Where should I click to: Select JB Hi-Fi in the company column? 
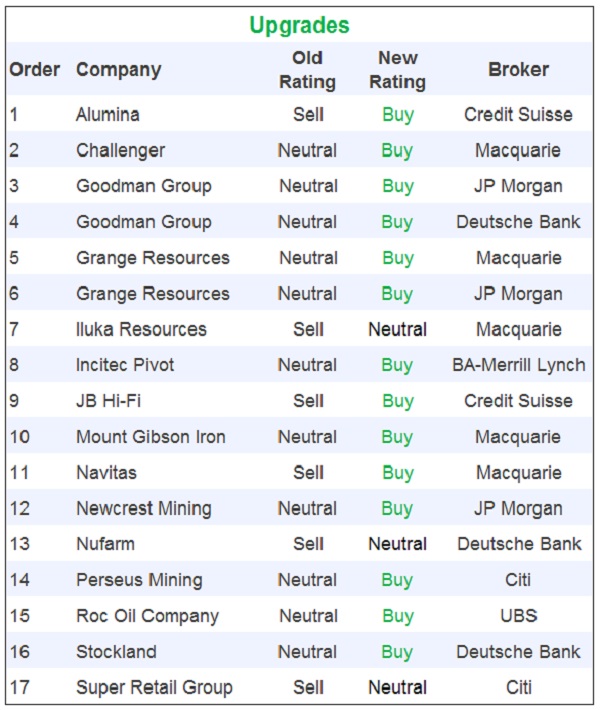(108, 401)
